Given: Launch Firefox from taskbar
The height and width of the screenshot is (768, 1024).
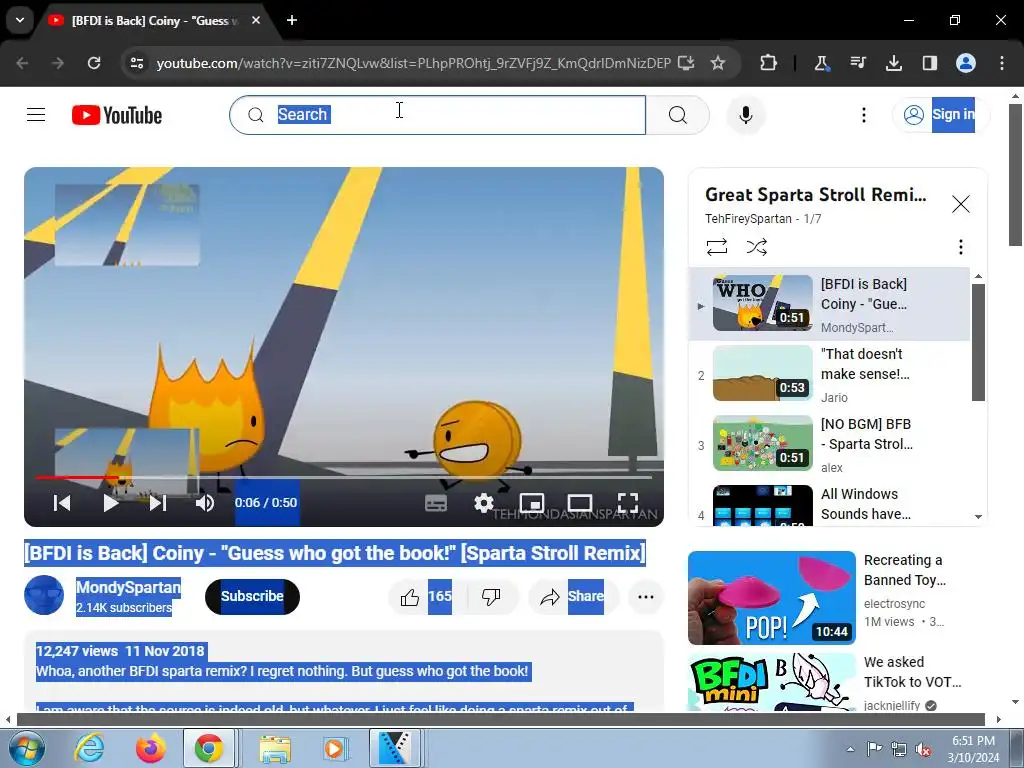Looking at the screenshot, I should [150, 748].
